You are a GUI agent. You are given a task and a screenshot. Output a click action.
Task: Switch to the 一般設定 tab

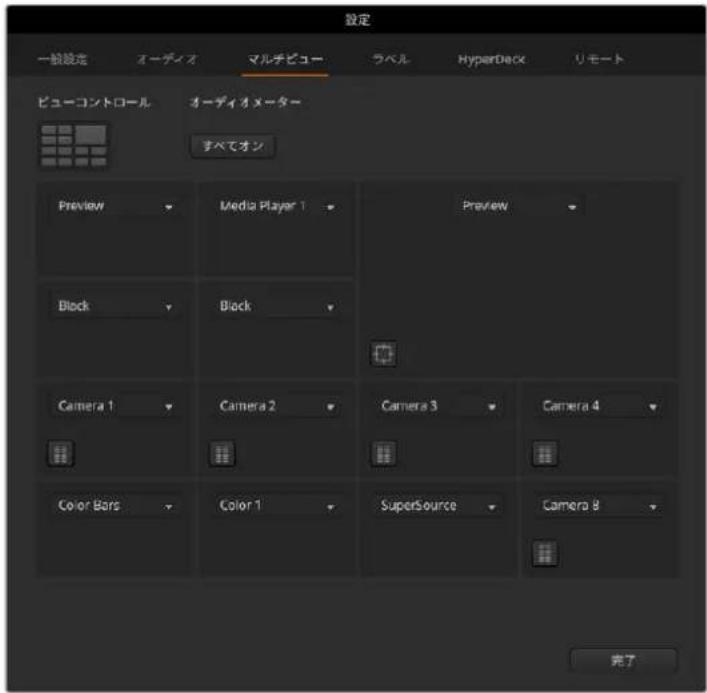tap(62, 59)
